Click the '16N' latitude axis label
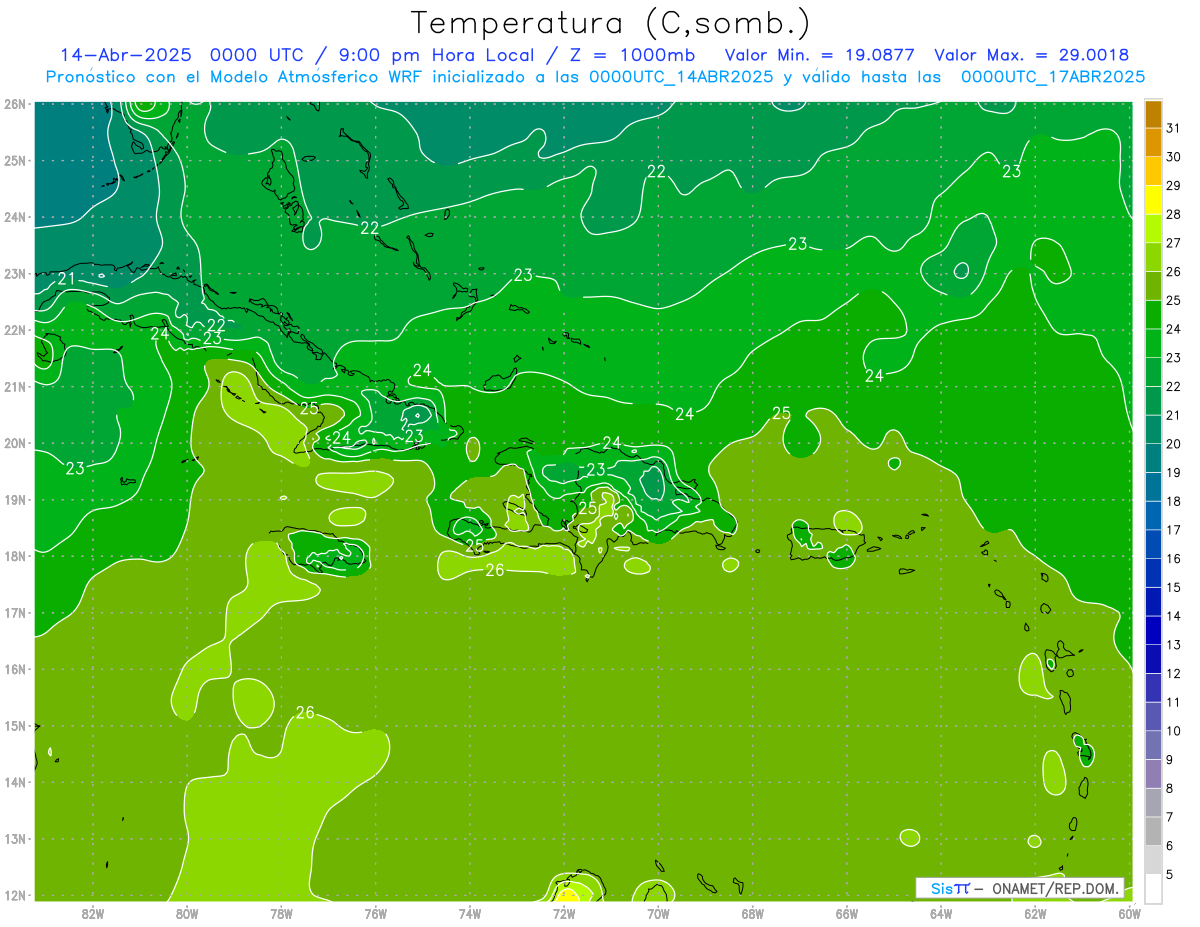The image size is (1200, 927). pyautogui.click(x=15, y=669)
